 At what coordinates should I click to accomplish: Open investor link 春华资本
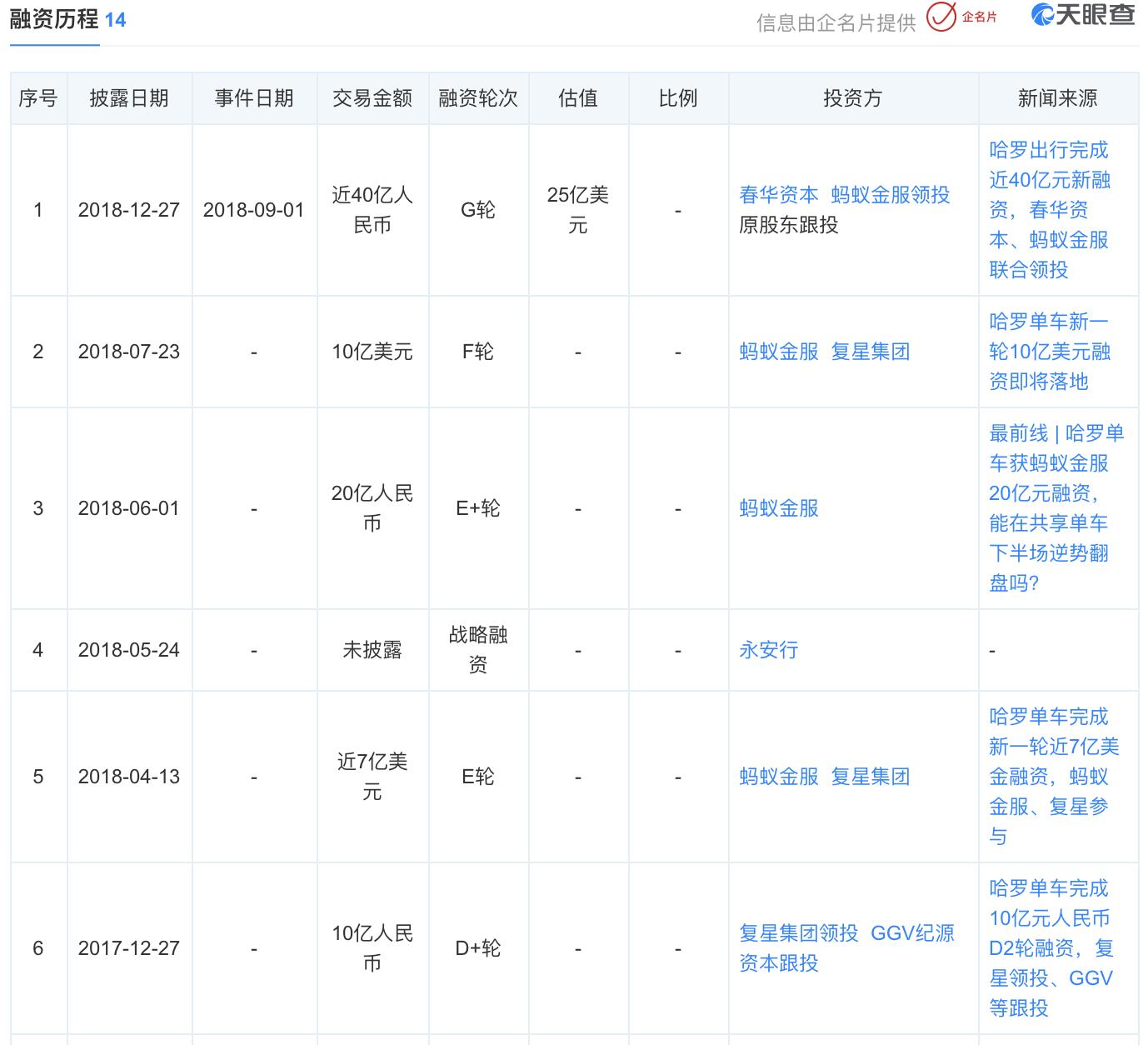point(778,195)
